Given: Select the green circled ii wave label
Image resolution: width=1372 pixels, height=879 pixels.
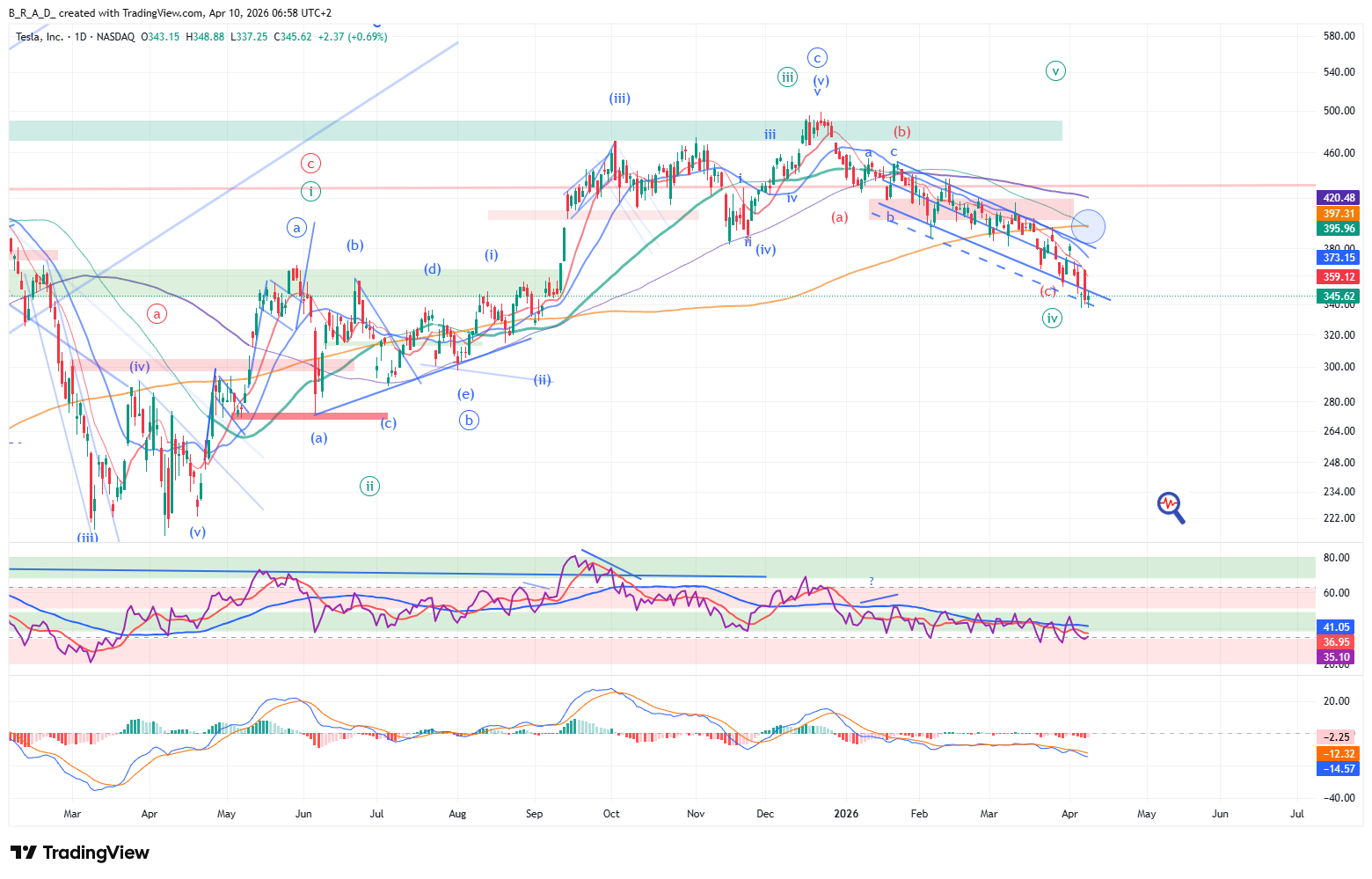Looking at the screenshot, I should 369,486.
